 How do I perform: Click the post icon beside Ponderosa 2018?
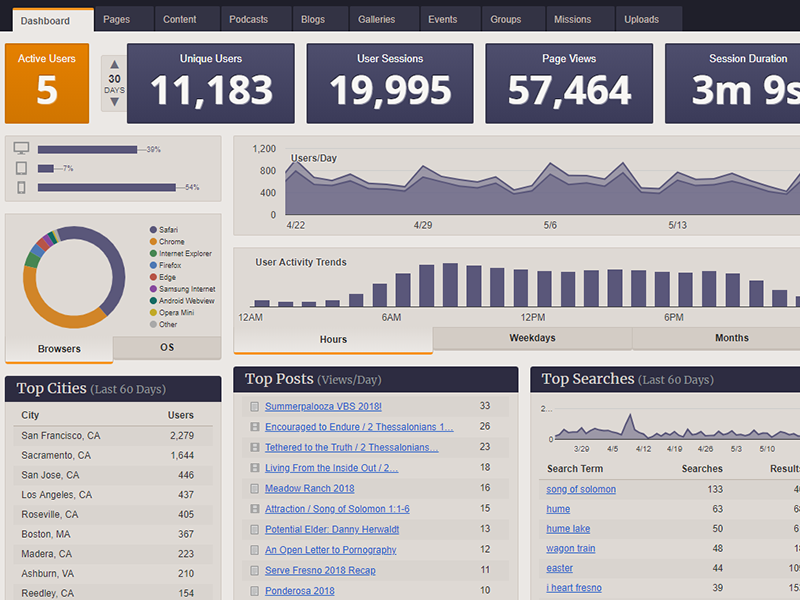coord(252,590)
